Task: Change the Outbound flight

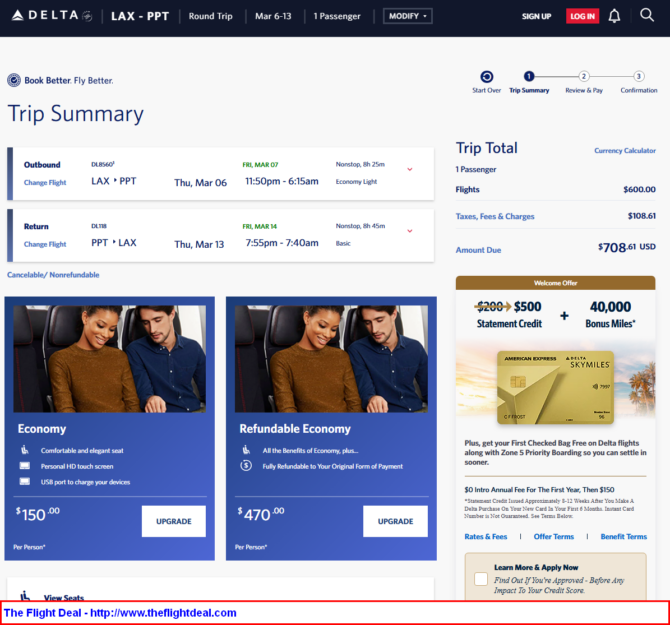Action: click(x=45, y=182)
